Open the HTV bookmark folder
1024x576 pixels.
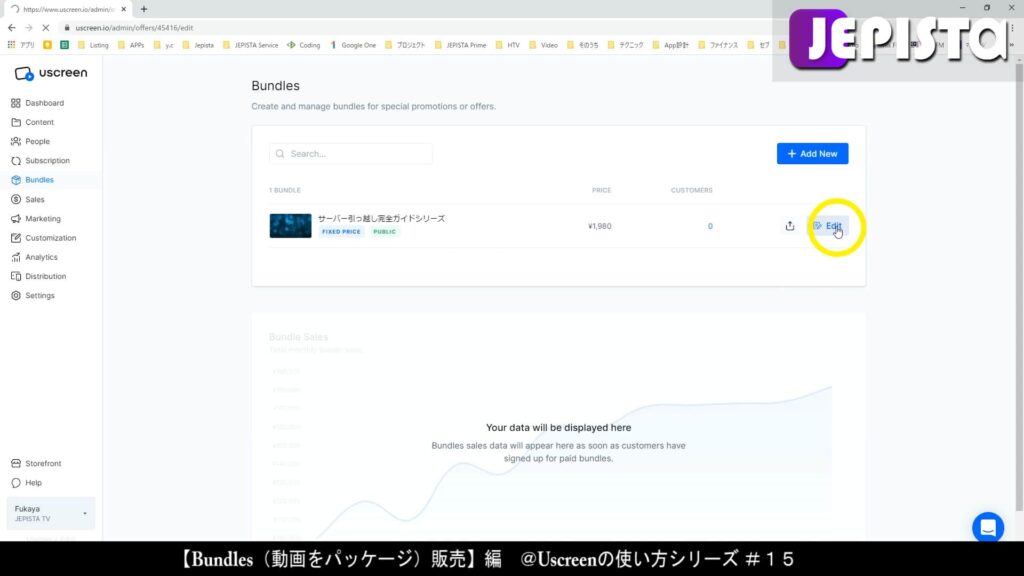[507, 45]
